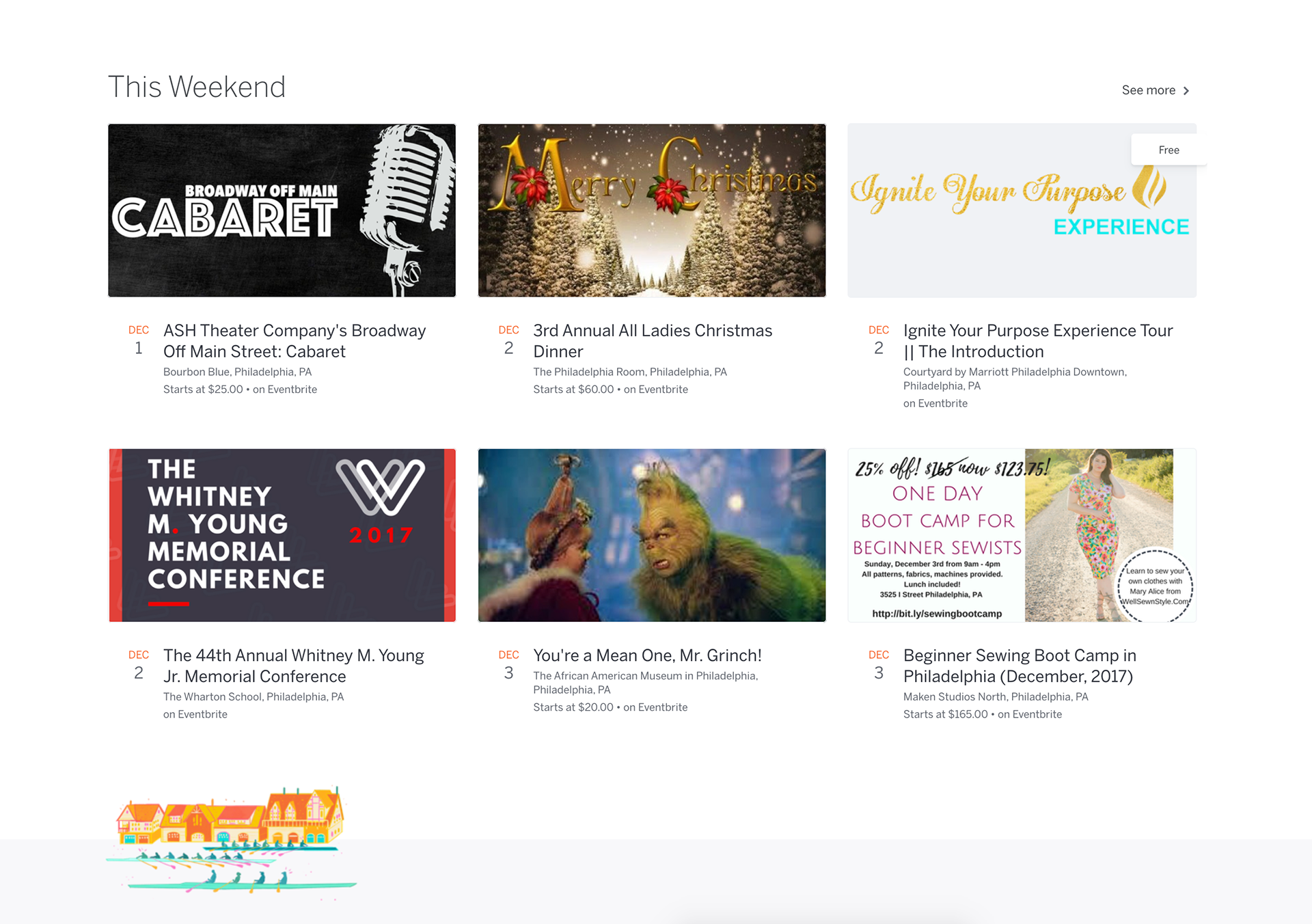Open Whitney M. Young Memorial Conference image

282,535
